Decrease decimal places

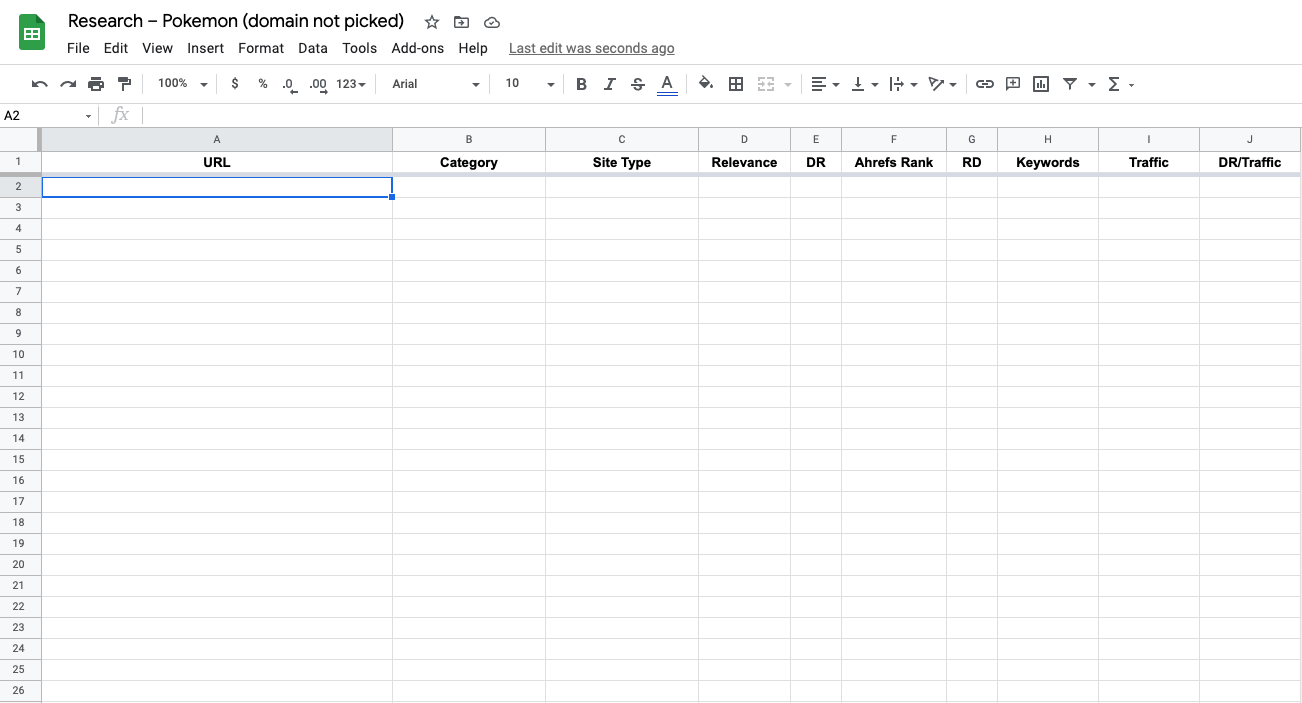290,85
